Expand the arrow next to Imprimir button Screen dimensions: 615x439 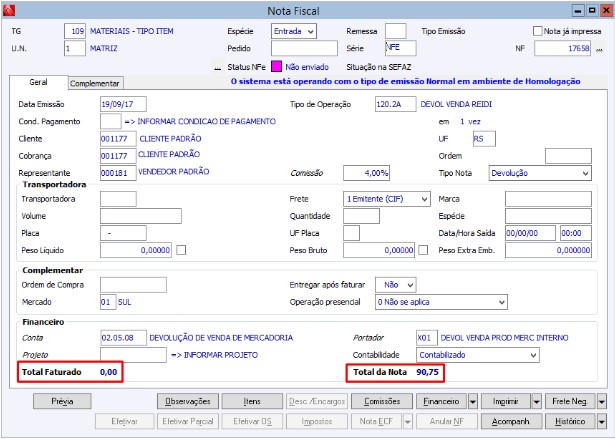536,402
